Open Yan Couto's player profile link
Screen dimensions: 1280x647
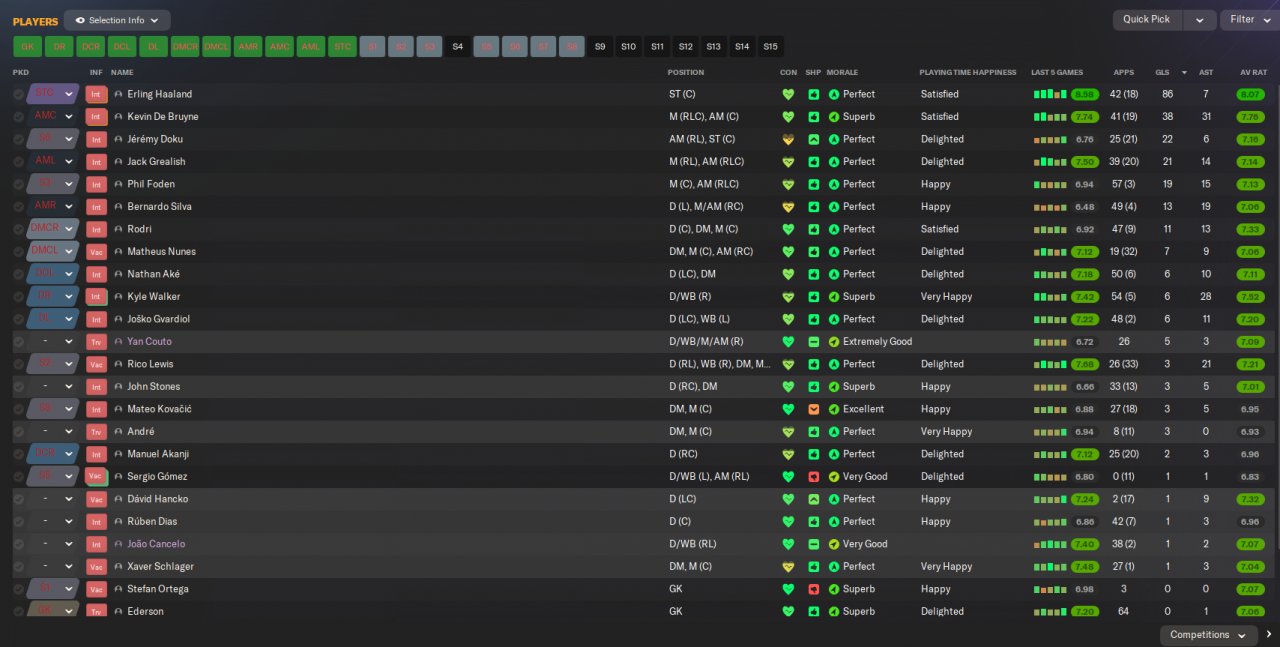[149, 342]
